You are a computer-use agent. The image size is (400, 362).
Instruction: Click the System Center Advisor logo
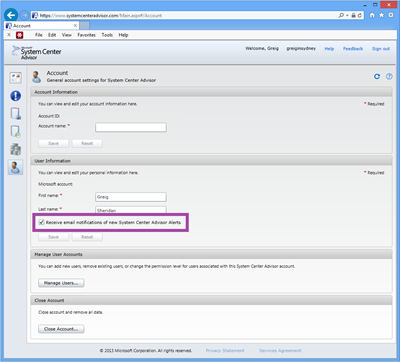(x=37, y=53)
